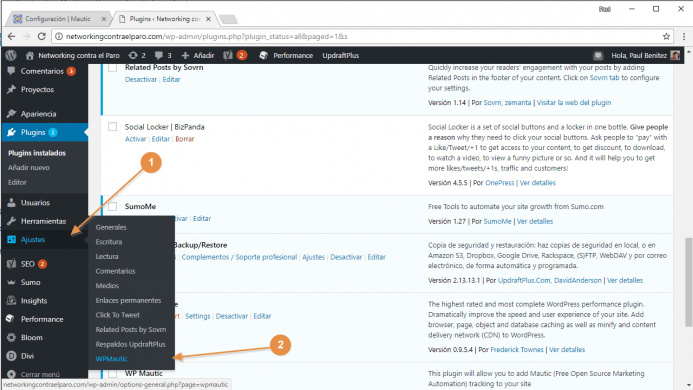This screenshot has width=693, height=390.
Task: Open the Sovrn tab link
Action: pos(605,77)
